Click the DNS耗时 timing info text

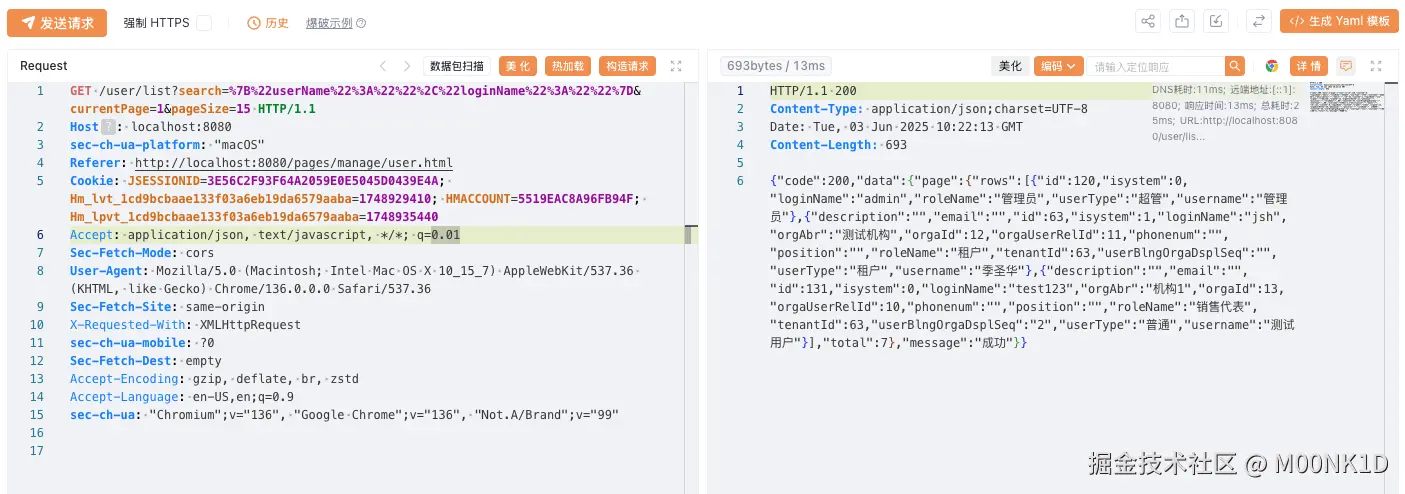pos(1225,113)
